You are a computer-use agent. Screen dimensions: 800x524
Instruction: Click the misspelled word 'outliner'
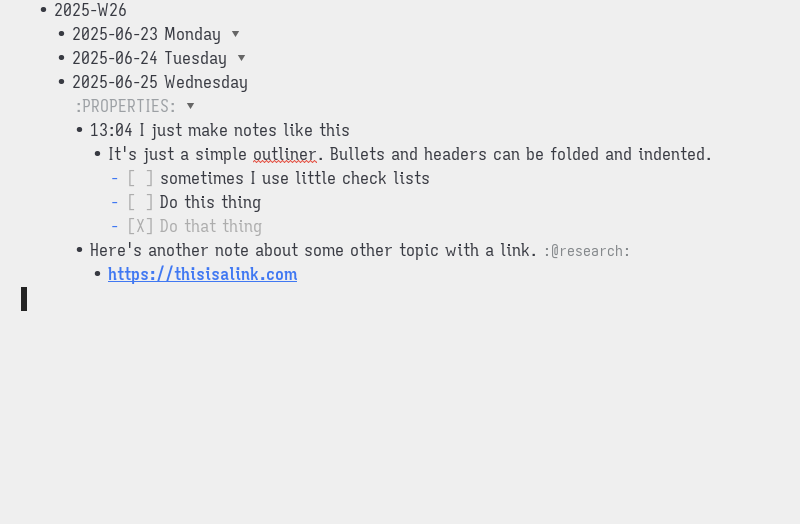coord(285,154)
